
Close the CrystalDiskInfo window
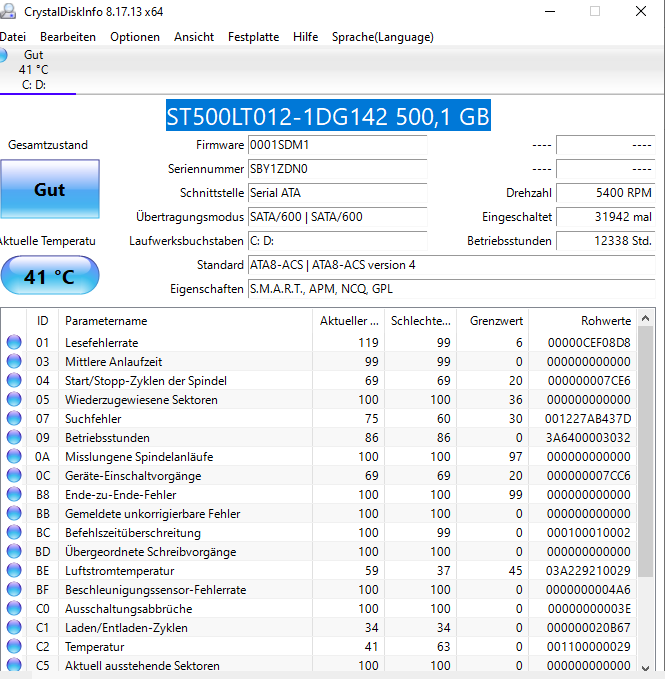(x=641, y=11)
